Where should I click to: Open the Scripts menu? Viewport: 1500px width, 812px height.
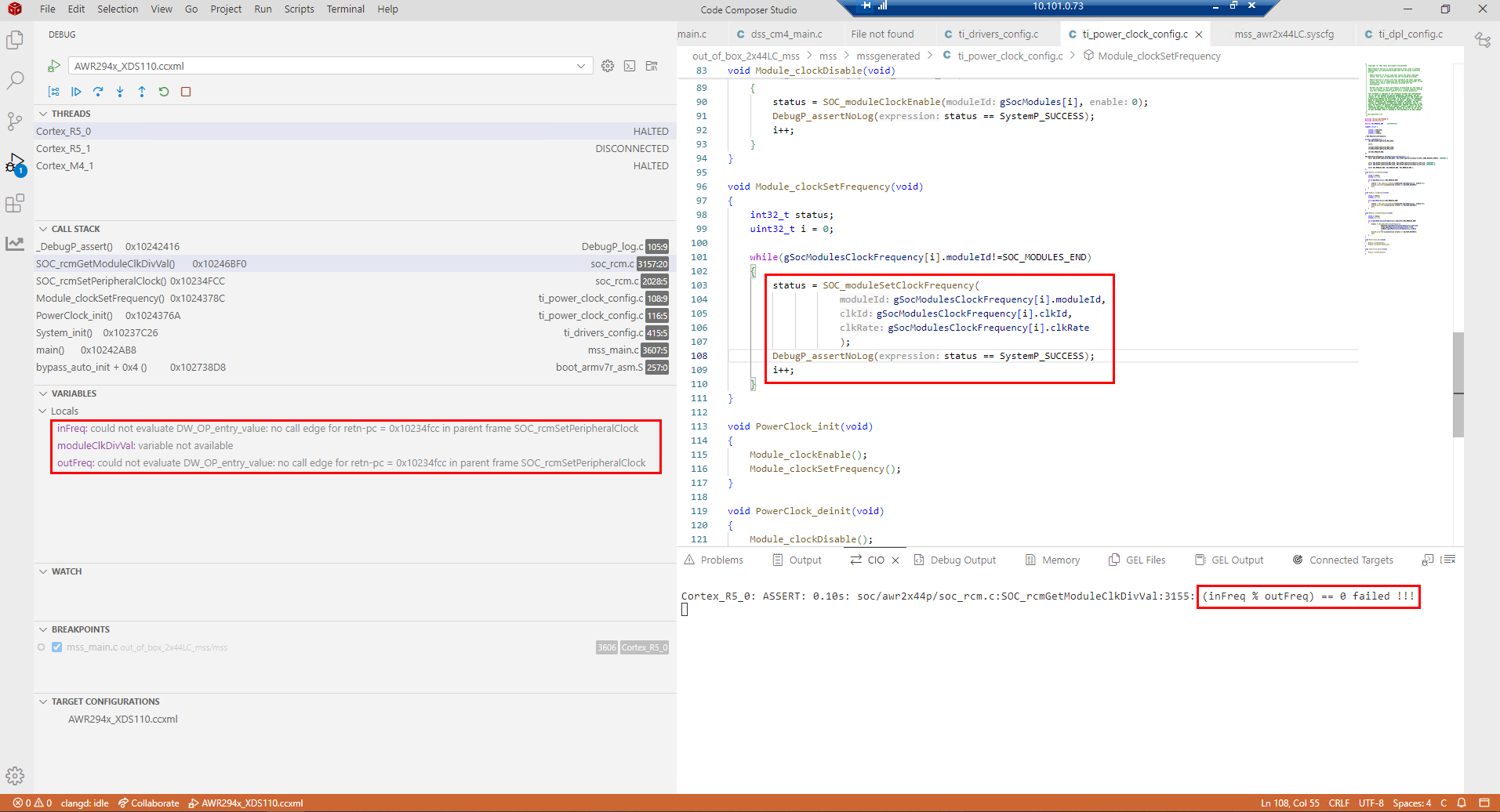coord(299,9)
